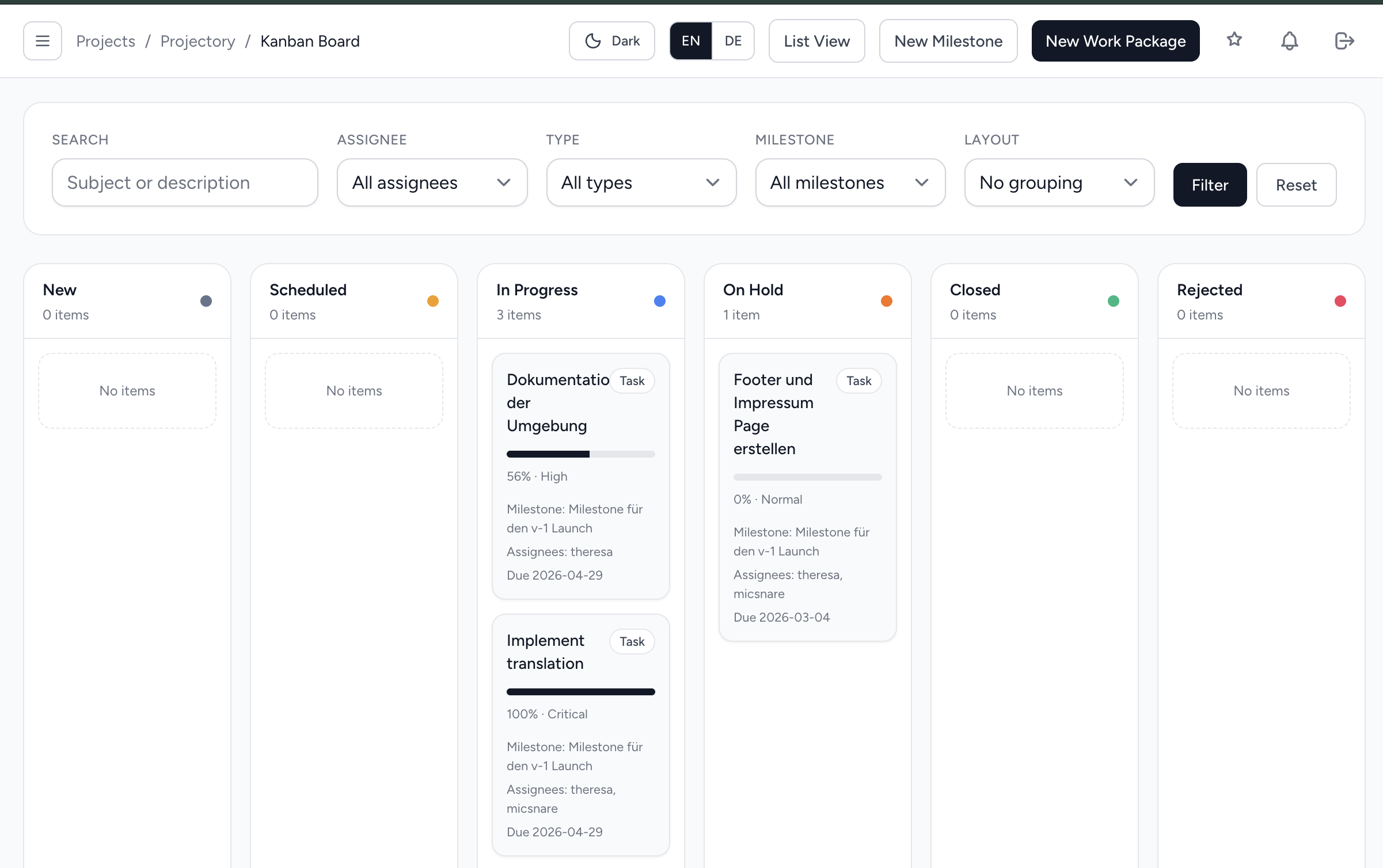Viewport: 1383px width, 868px height.
Task: Click '3 items' count text
Action: click(518, 315)
